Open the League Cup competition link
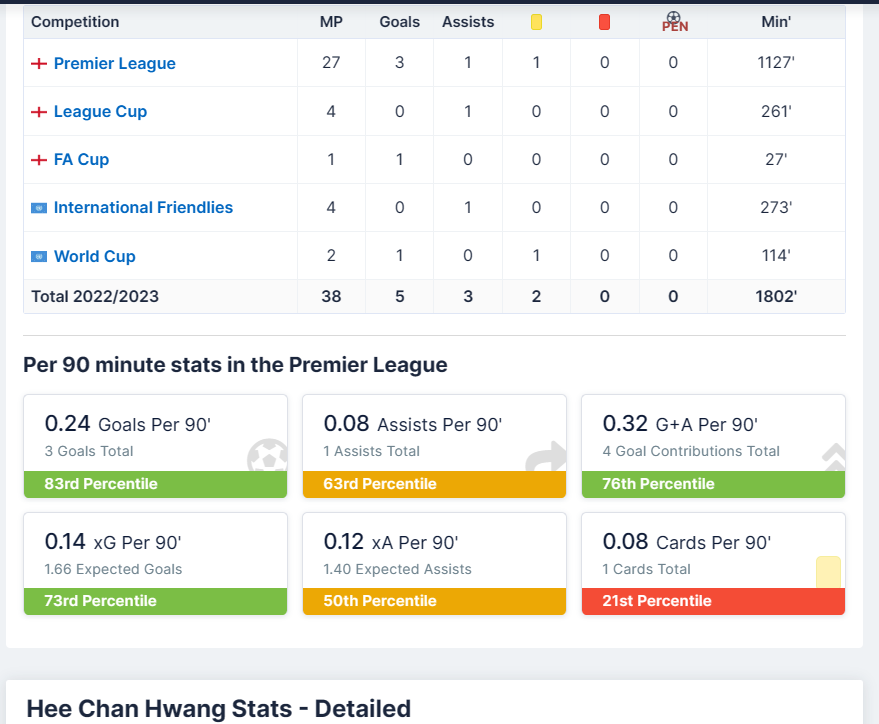 point(100,112)
